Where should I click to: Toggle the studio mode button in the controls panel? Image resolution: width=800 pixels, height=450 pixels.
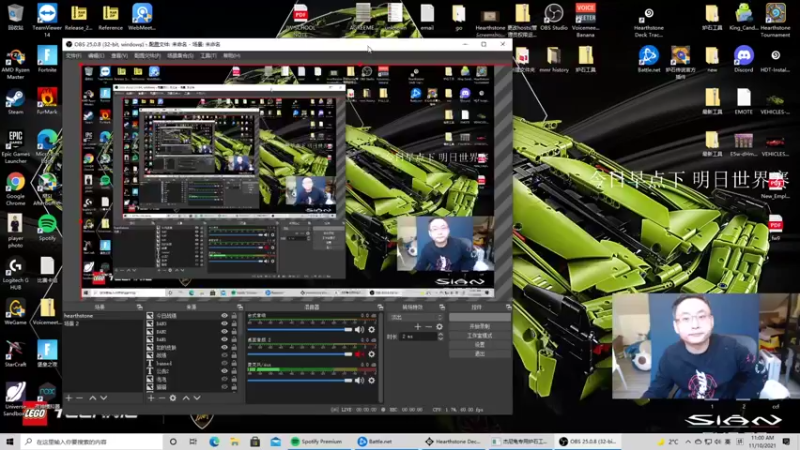coord(479,335)
